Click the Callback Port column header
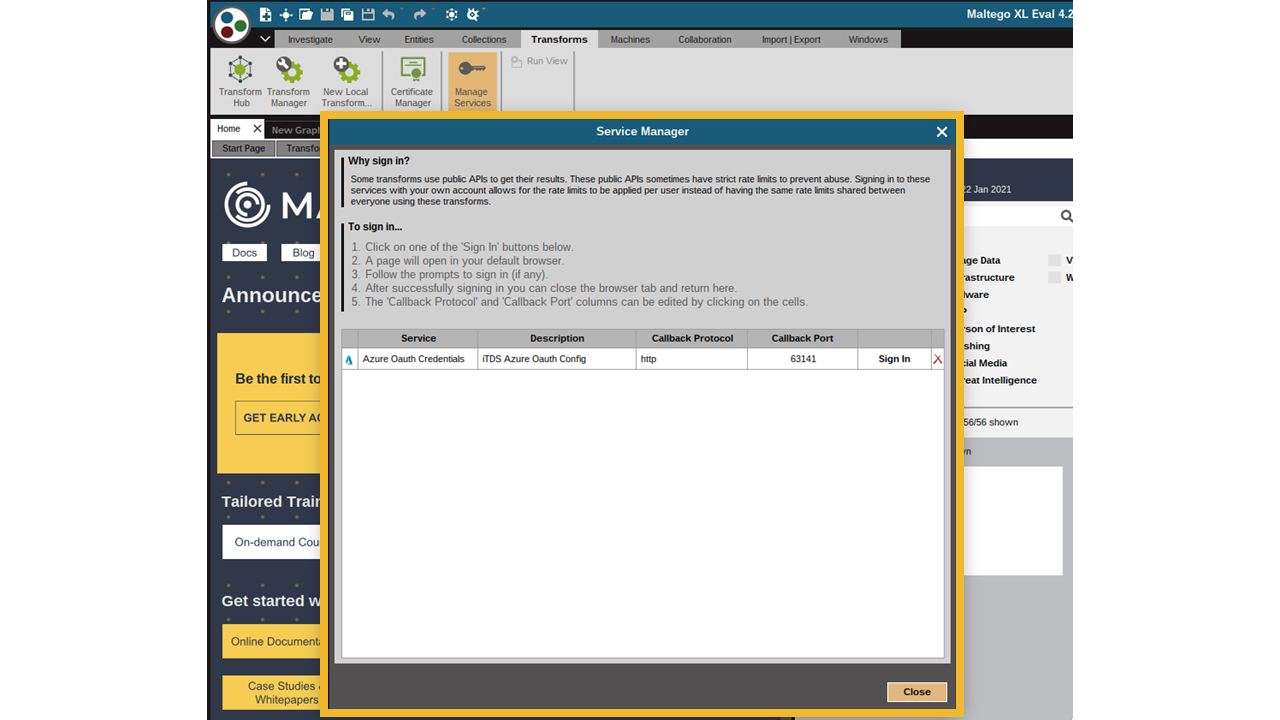This screenshot has height=720, width=1280. [802, 338]
